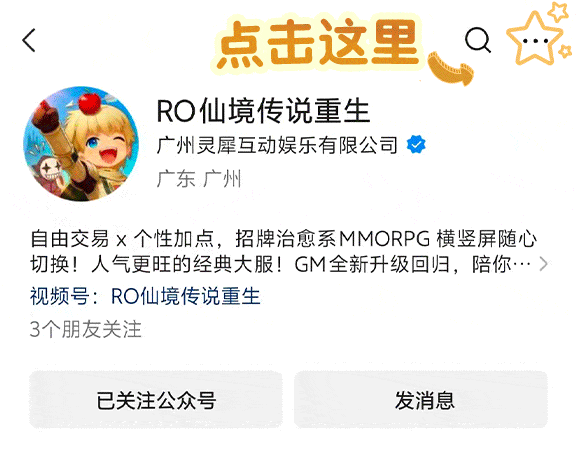
Task: Click the 广东 广州 location text
Action: [x=199, y=179]
